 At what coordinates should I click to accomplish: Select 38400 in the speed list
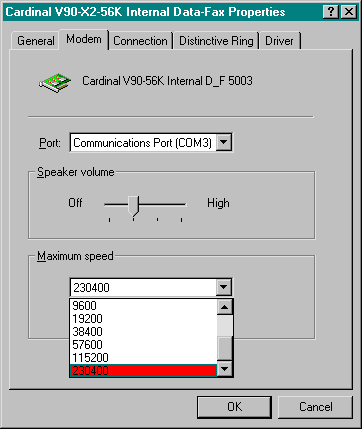[x=143, y=332]
